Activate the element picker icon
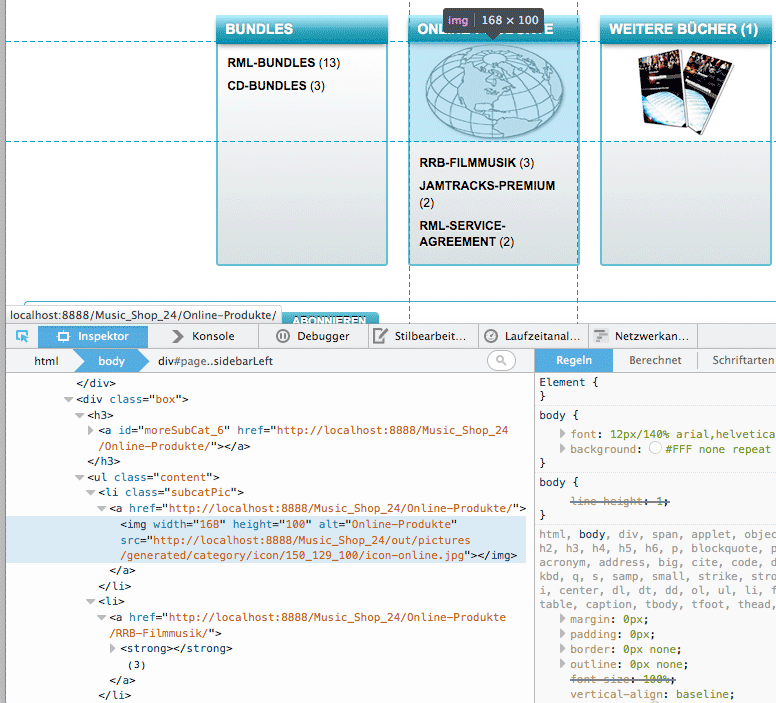The width and height of the screenshot is (776, 703). pos(21,337)
